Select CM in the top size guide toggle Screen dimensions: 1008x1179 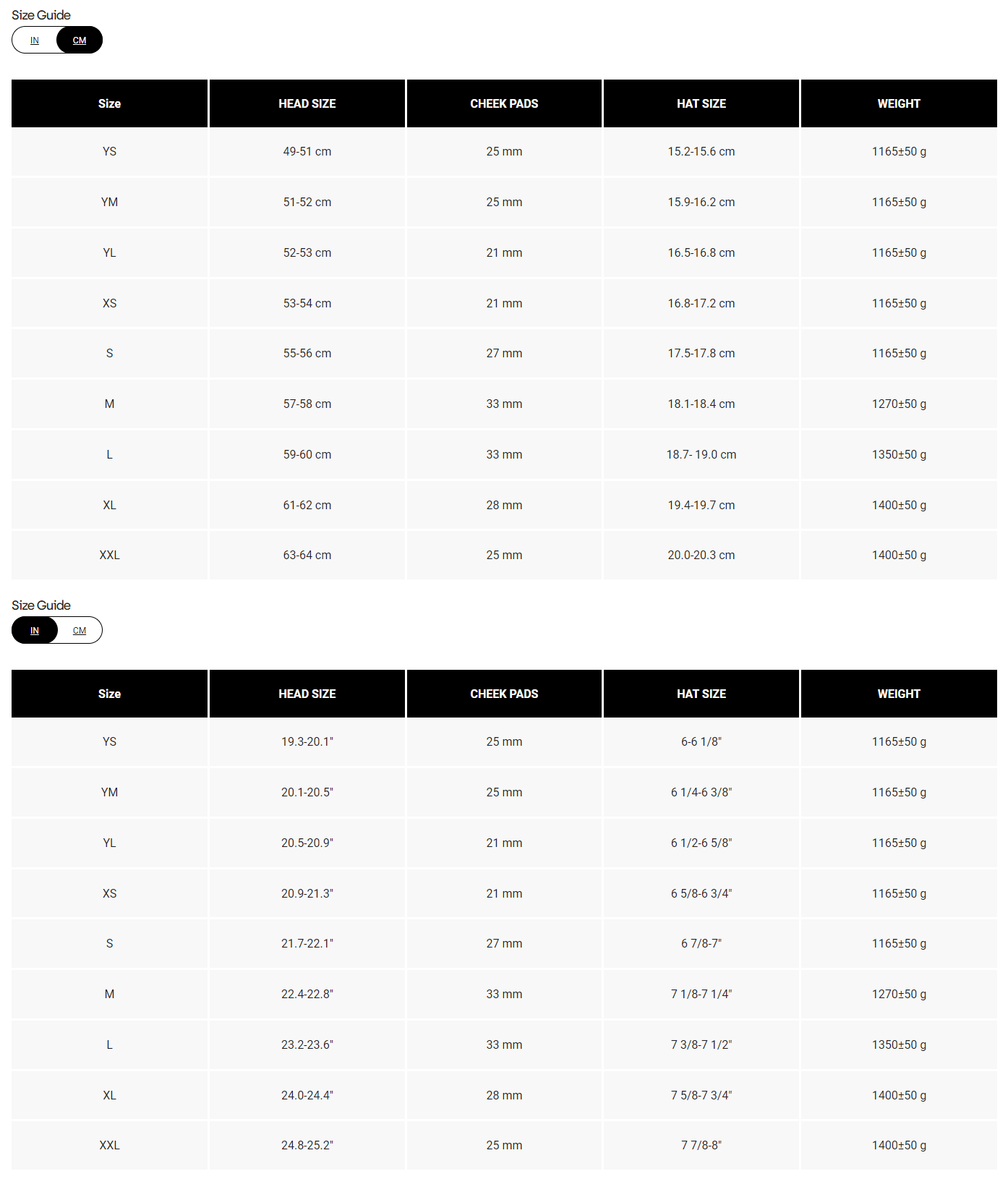tap(80, 41)
